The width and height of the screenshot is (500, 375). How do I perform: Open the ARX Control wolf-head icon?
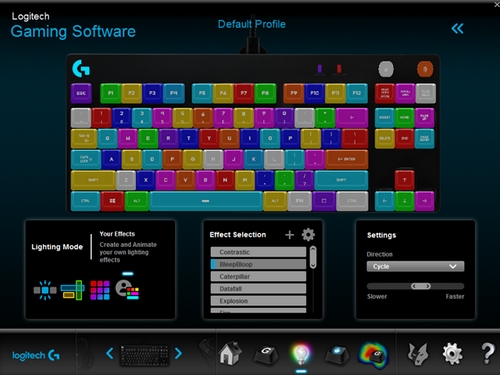[x=418, y=354]
